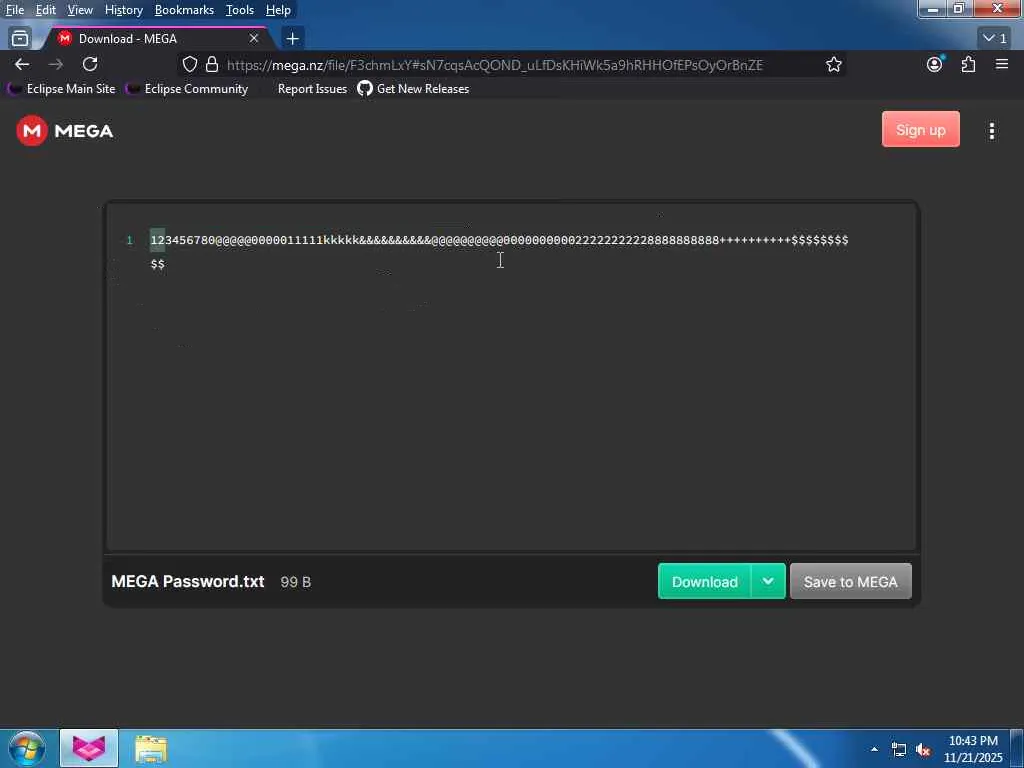Open Get New Releases bookmark
Viewport: 1024px width, 768px height.
(413, 89)
